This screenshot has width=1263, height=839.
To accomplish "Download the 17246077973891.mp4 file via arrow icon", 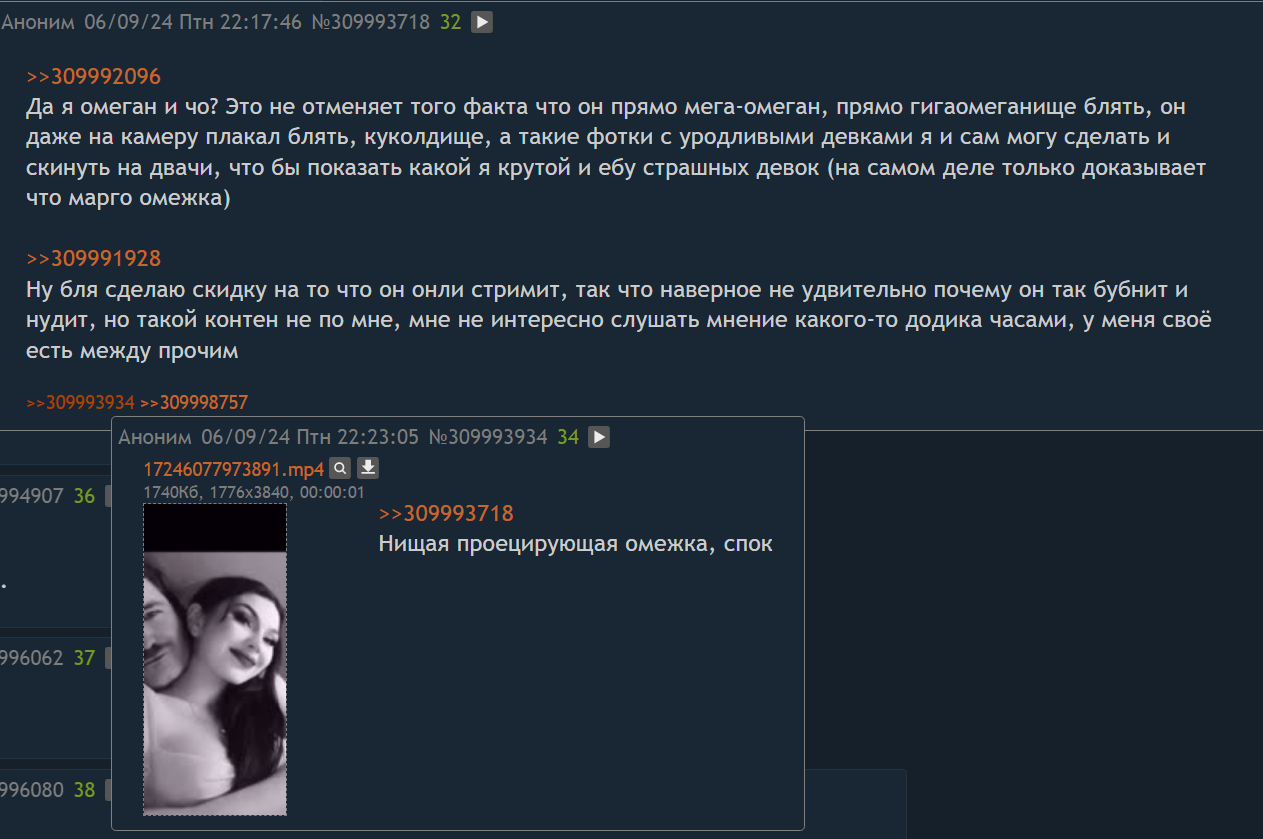I will click(368, 468).
